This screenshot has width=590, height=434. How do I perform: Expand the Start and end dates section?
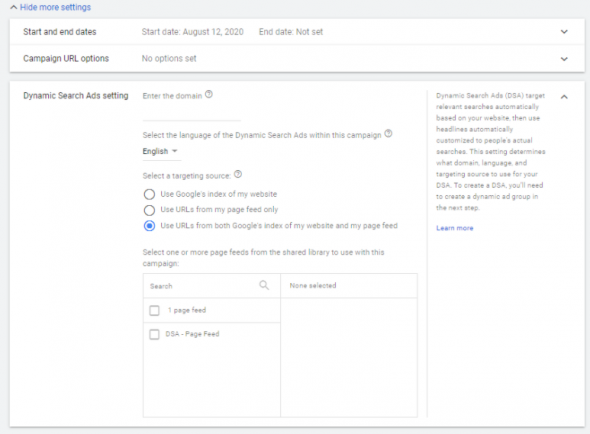click(564, 32)
